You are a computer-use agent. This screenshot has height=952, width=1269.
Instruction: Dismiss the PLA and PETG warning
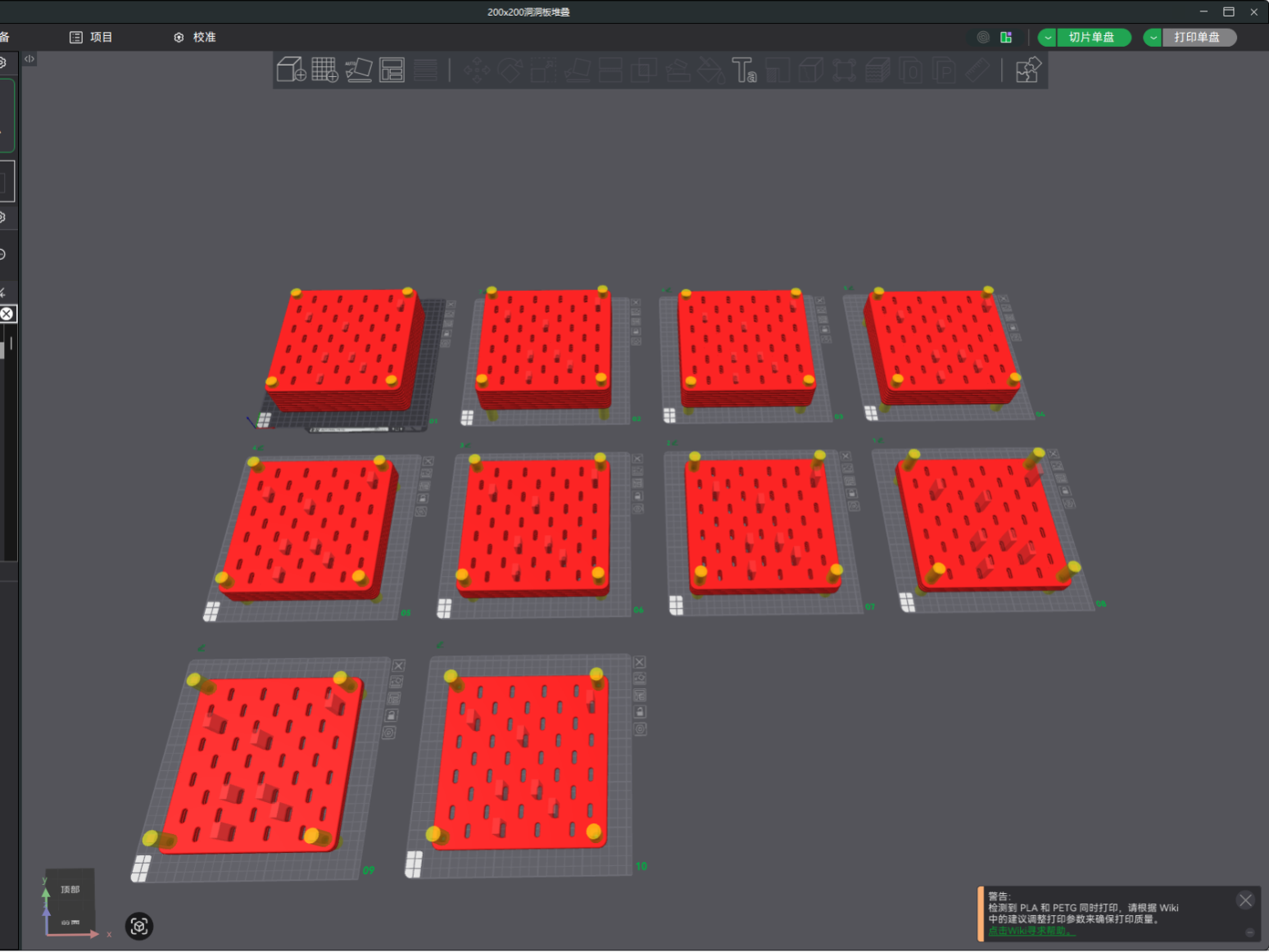click(1245, 900)
